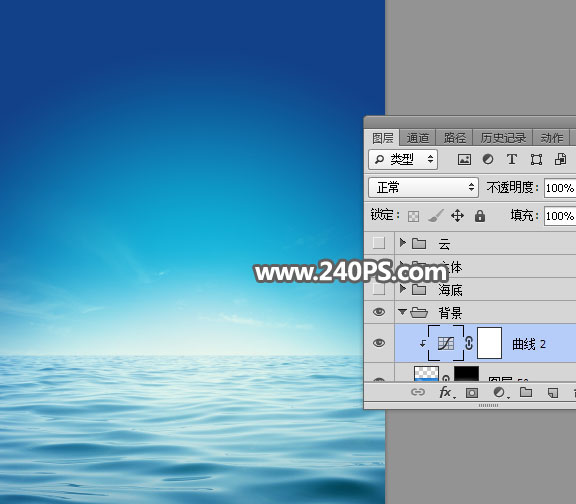Viewport: 576px width, 504px height.
Task: Select the 曲线 2 layer name
Action: (x=529, y=344)
